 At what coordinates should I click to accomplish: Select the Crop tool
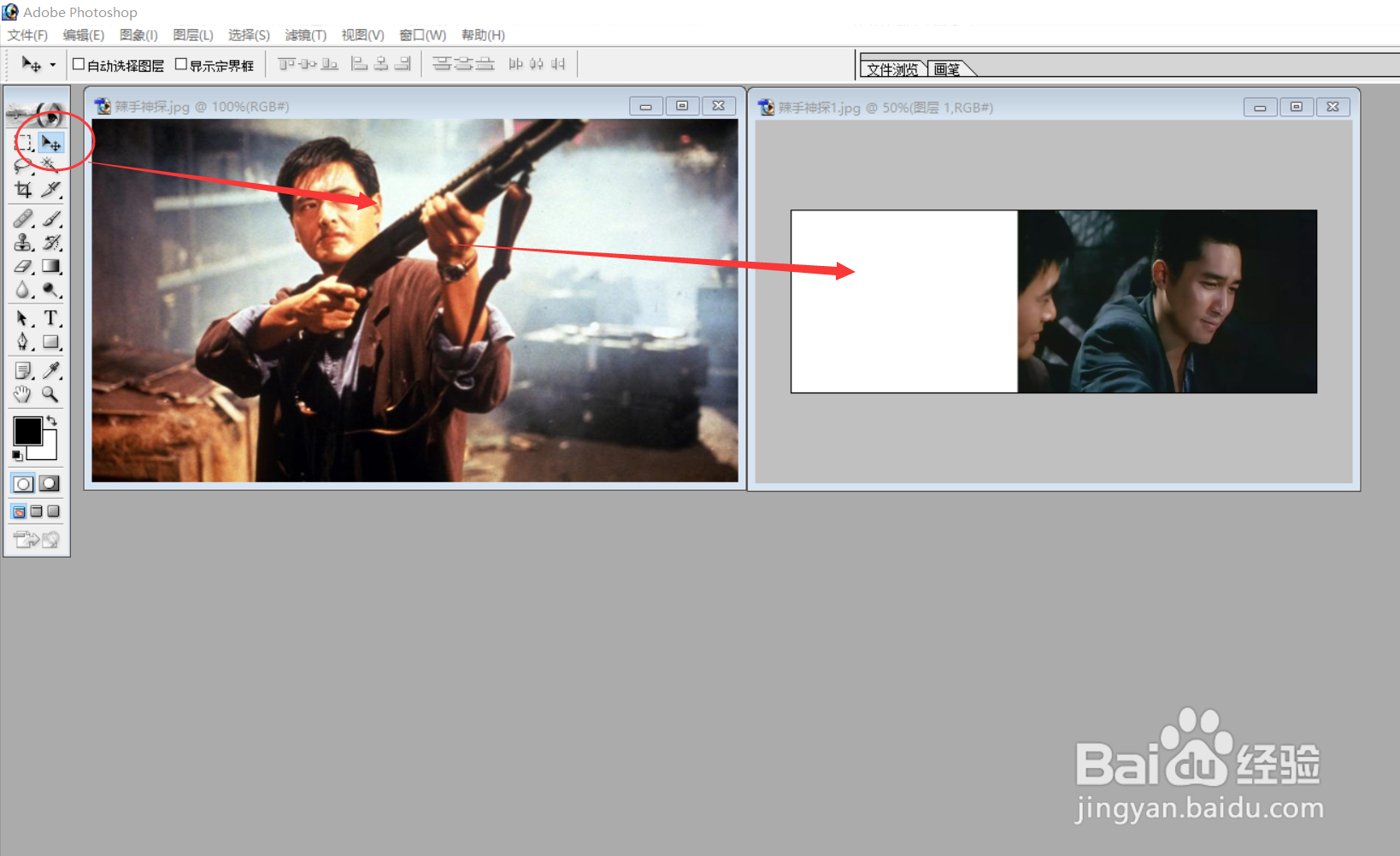click(24, 189)
